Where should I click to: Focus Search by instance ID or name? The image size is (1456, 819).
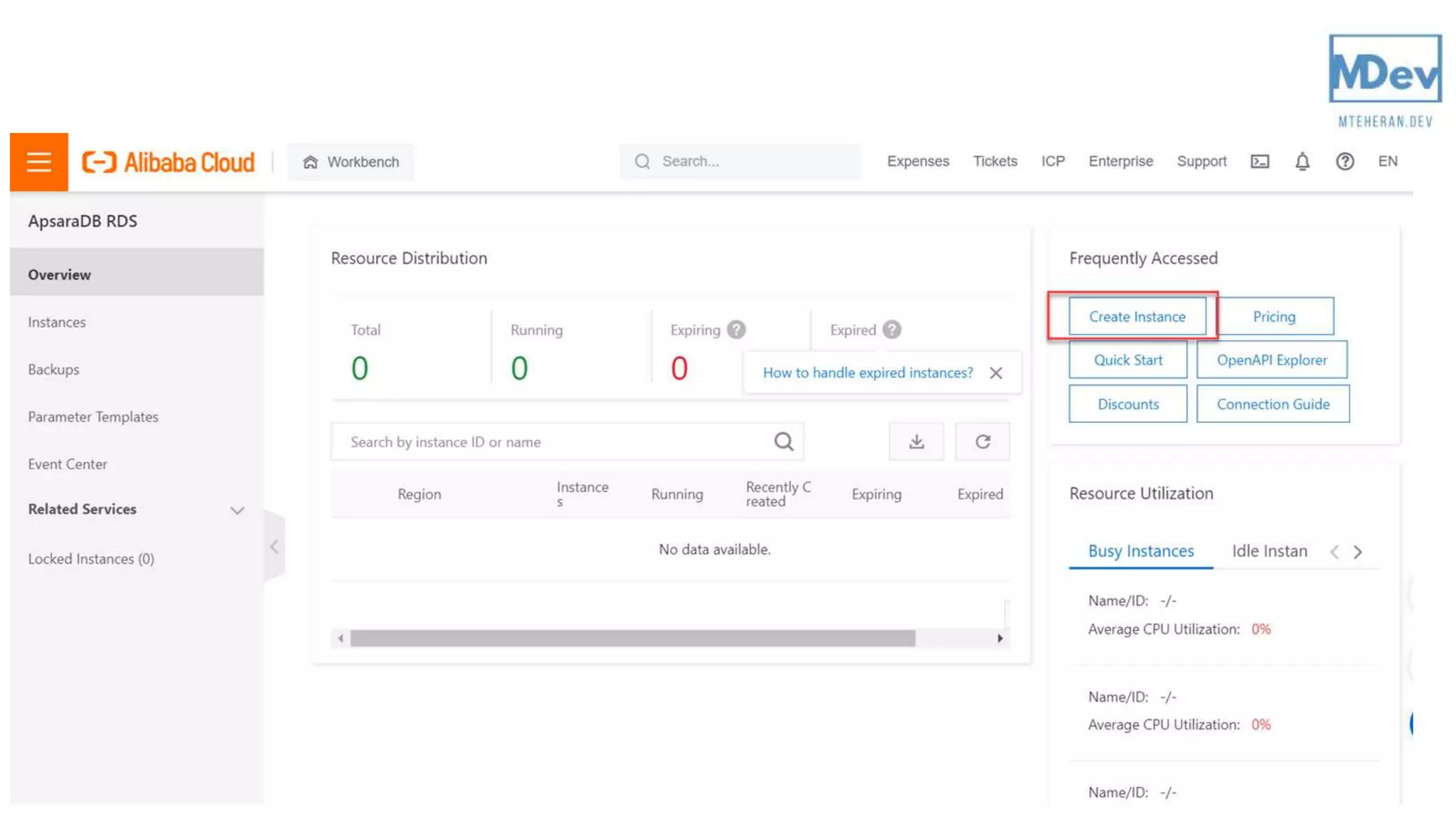[567, 441]
